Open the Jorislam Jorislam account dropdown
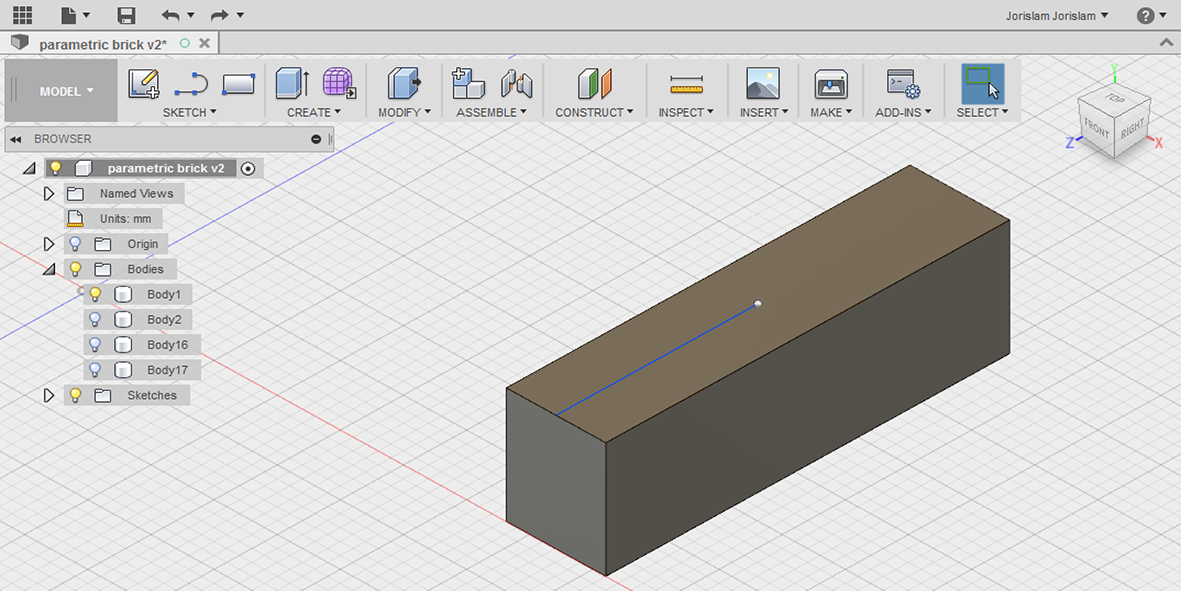This screenshot has width=1181, height=591. pyautogui.click(x=1057, y=15)
